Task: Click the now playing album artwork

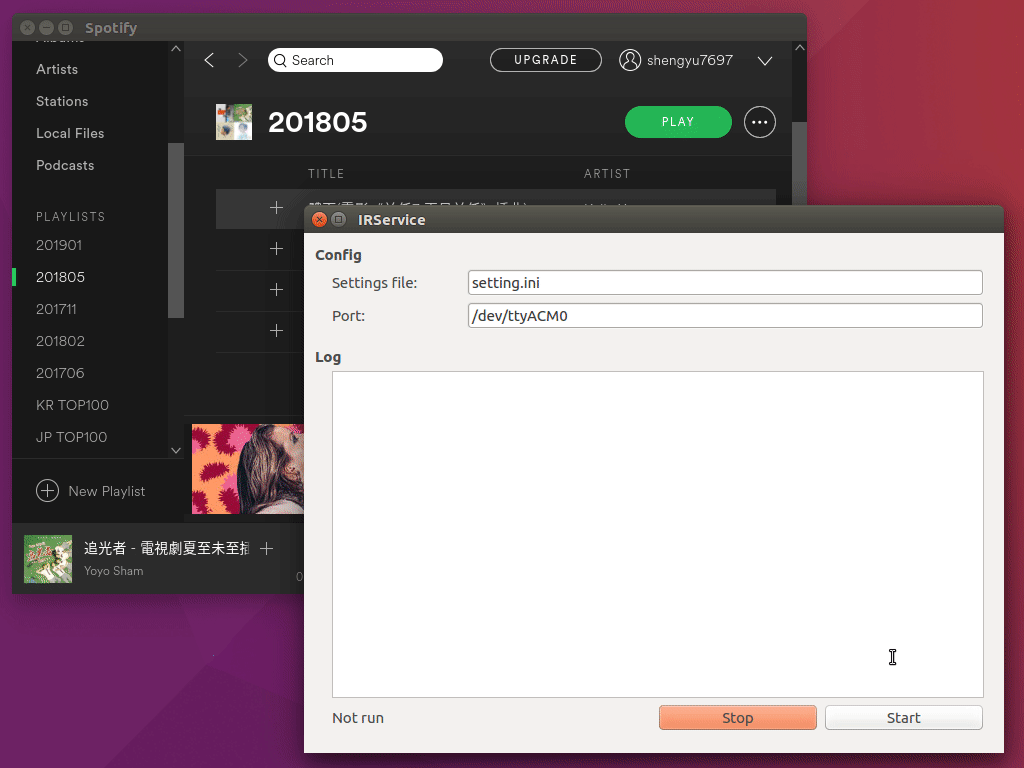Action: click(x=48, y=559)
